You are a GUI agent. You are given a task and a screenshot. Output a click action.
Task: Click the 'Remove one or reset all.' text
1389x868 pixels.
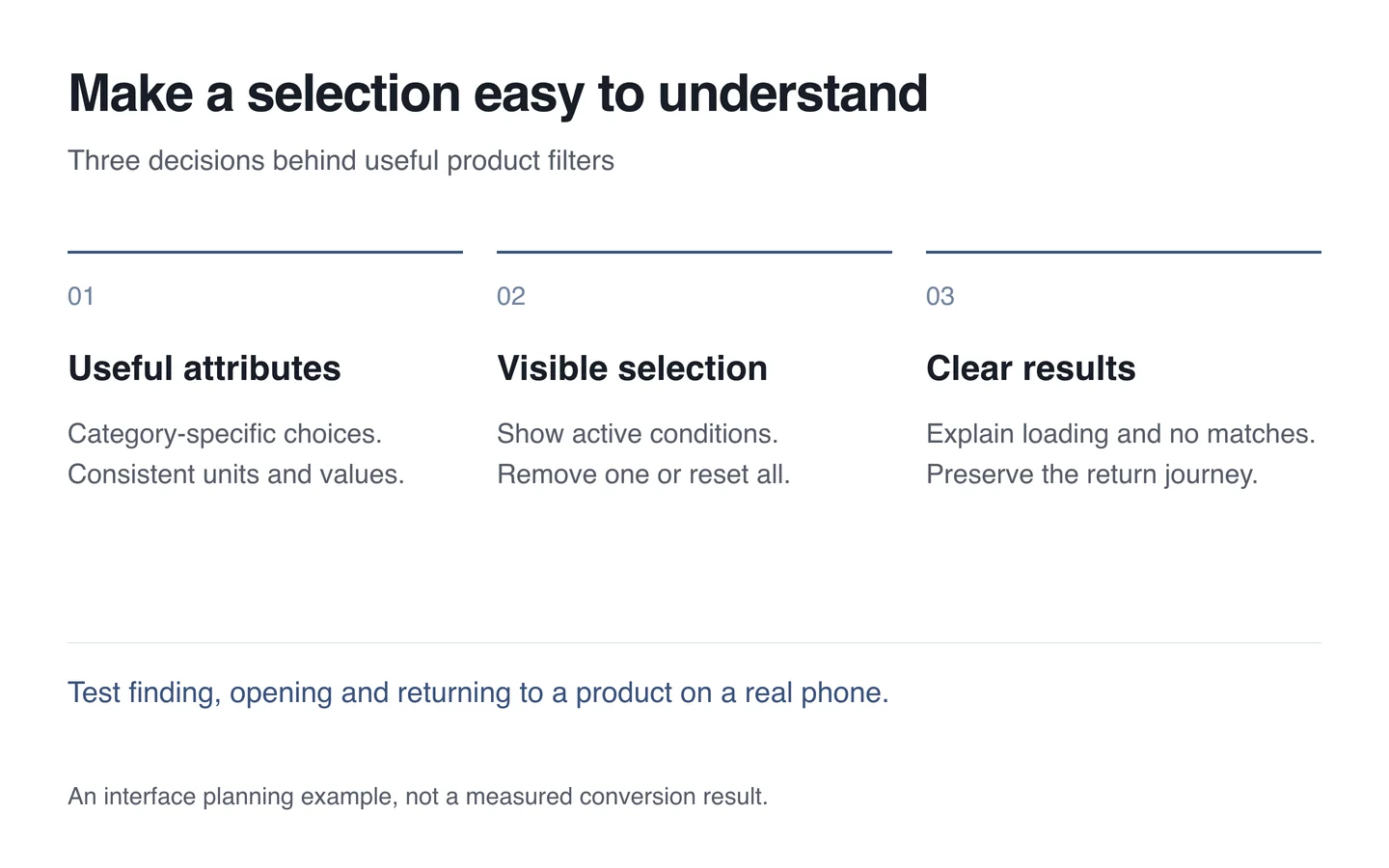[643, 475]
